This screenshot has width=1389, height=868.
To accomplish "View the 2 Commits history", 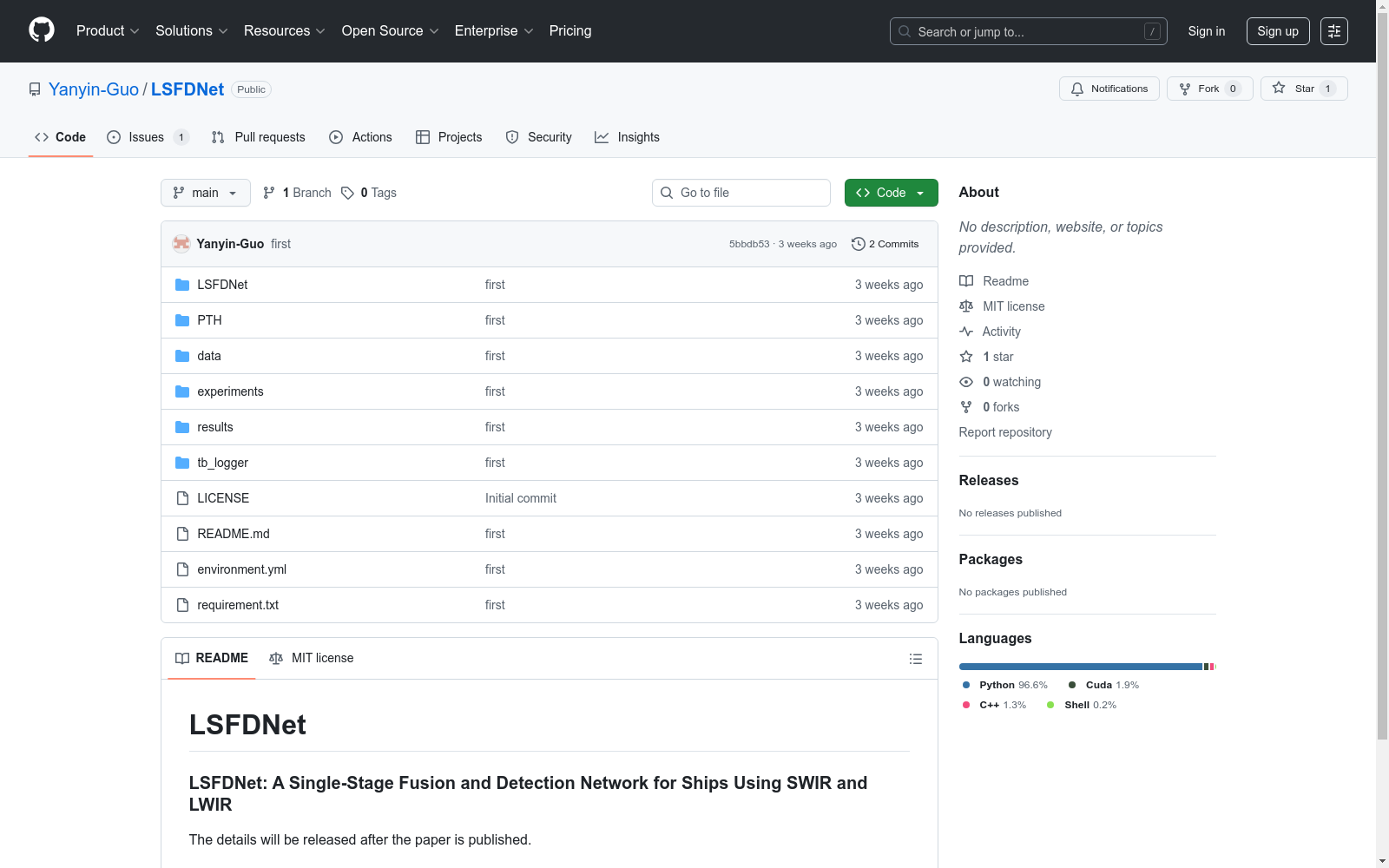I will (885, 244).
